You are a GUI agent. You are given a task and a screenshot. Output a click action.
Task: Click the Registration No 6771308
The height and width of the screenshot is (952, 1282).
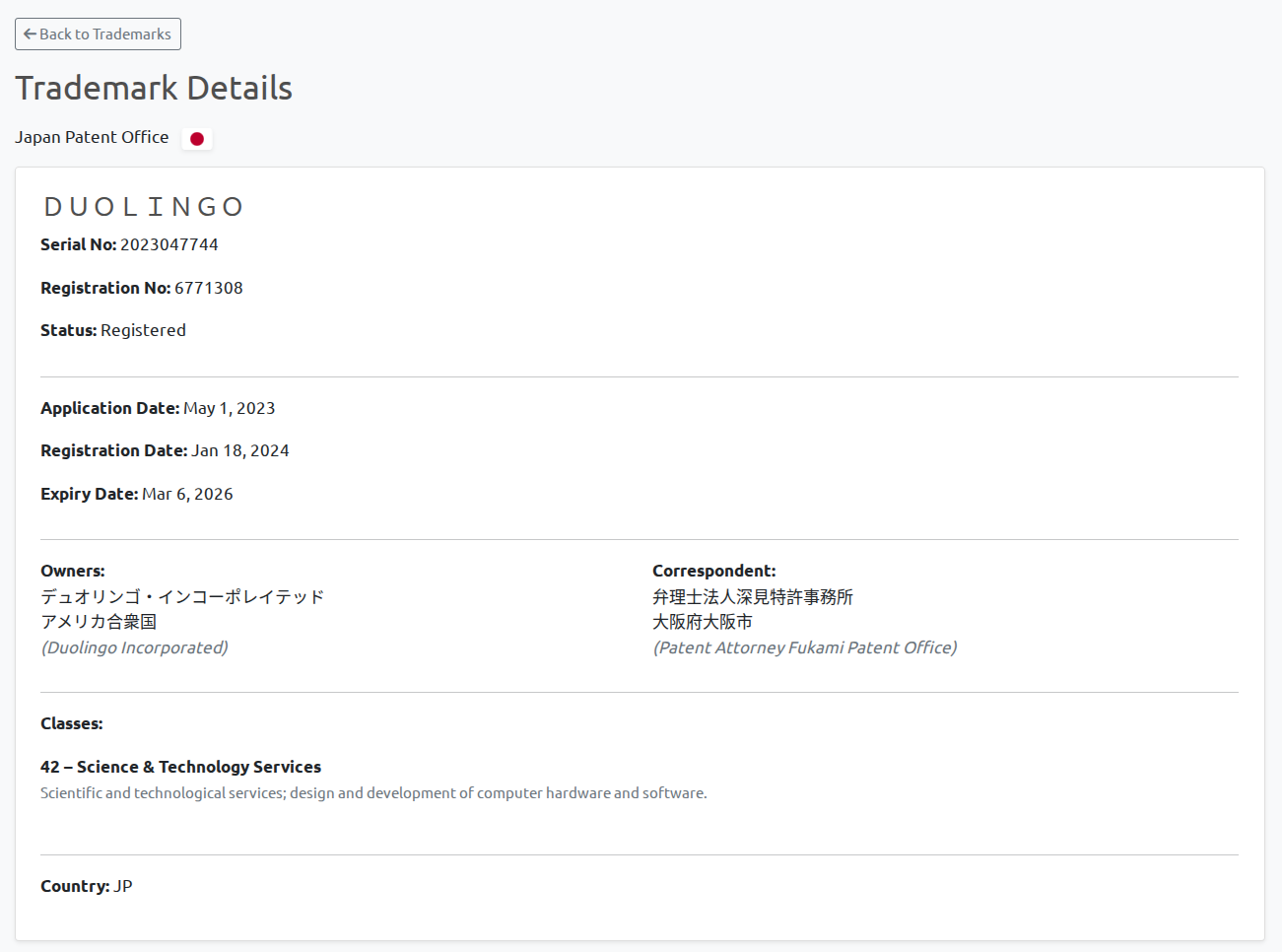click(x=207, y=288)
